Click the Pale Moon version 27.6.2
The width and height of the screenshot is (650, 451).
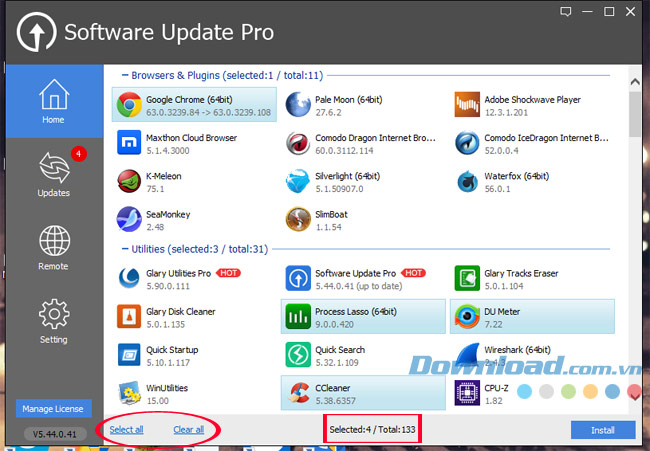[x=328, y=112]
